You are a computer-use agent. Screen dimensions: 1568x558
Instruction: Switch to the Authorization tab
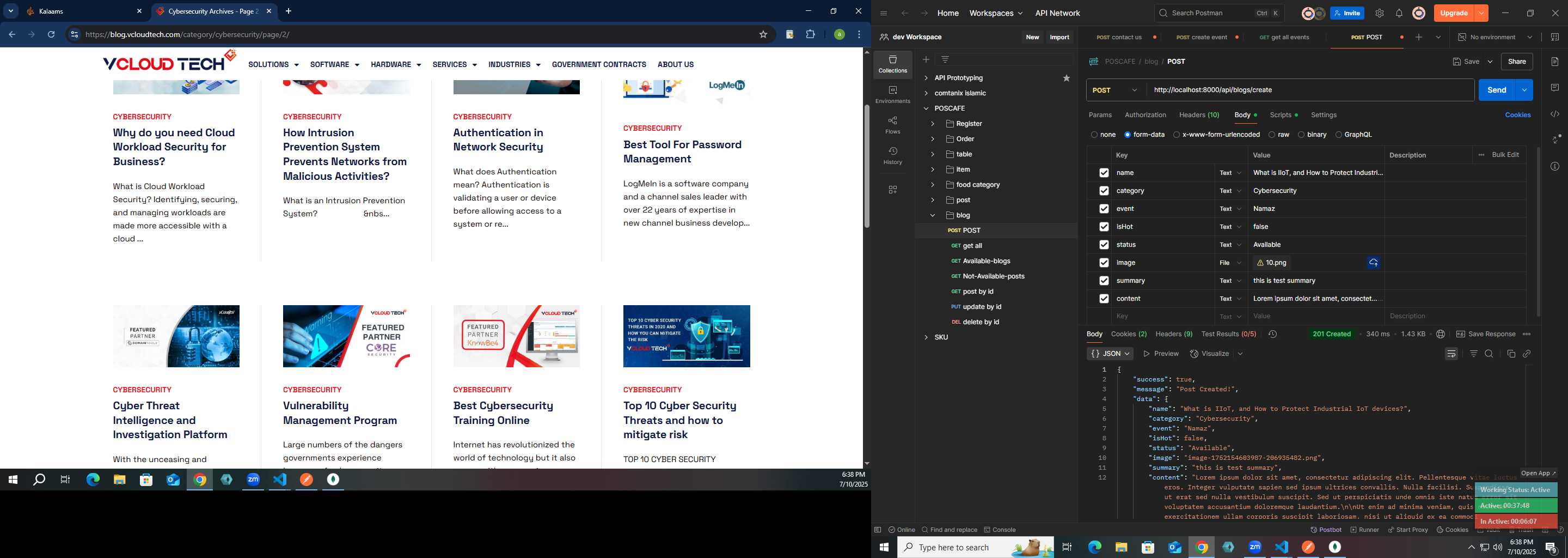[1145, 114]
